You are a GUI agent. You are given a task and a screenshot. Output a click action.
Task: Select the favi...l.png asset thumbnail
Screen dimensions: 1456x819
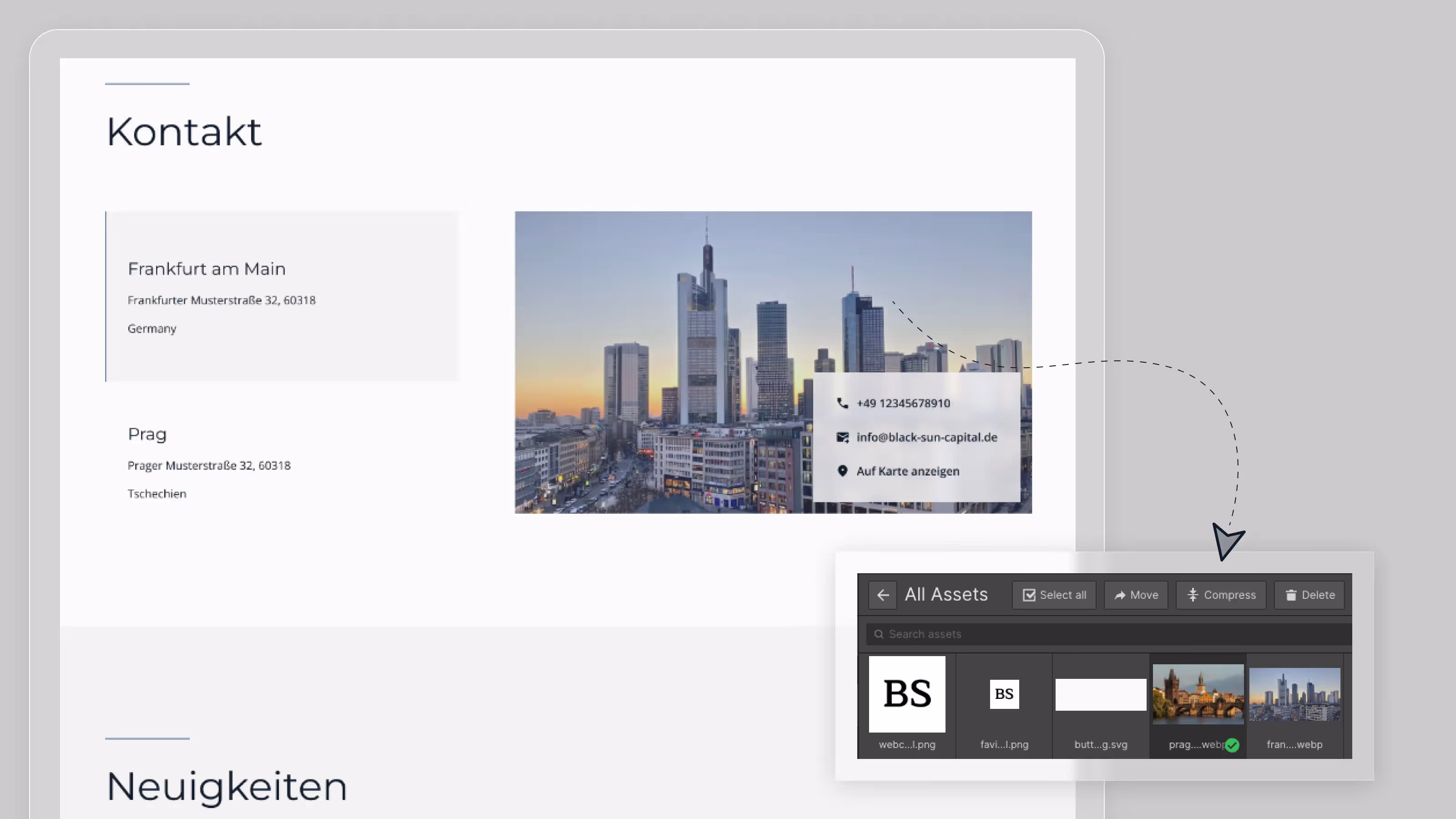[1004, 694]
